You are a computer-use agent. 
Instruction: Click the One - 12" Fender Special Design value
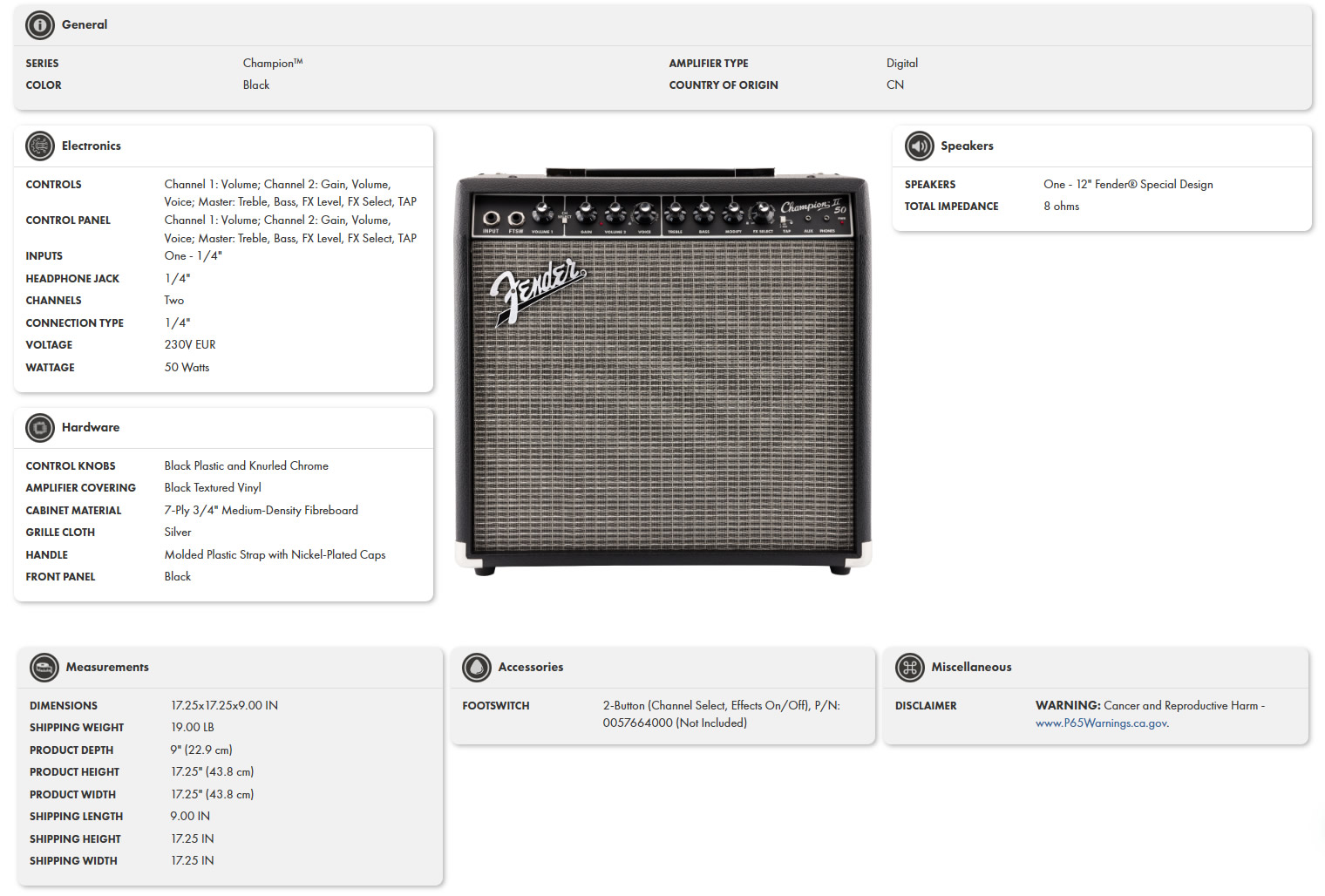[1128, 184]
